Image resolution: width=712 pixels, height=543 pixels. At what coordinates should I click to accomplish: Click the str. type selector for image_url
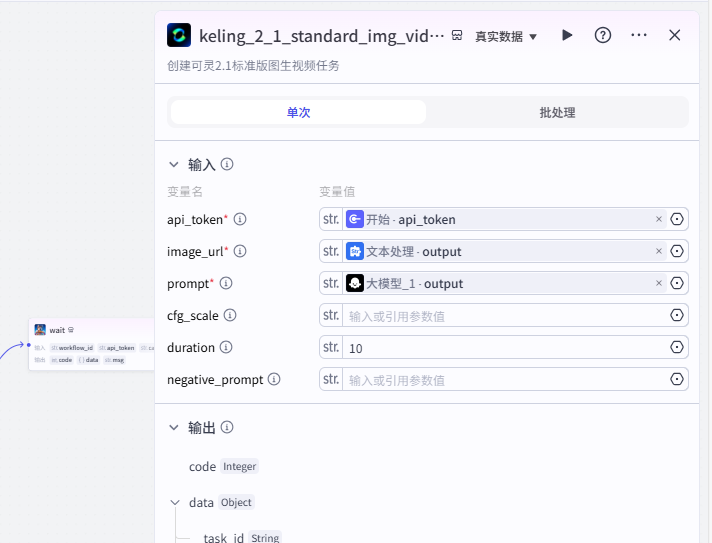point(331,251)
